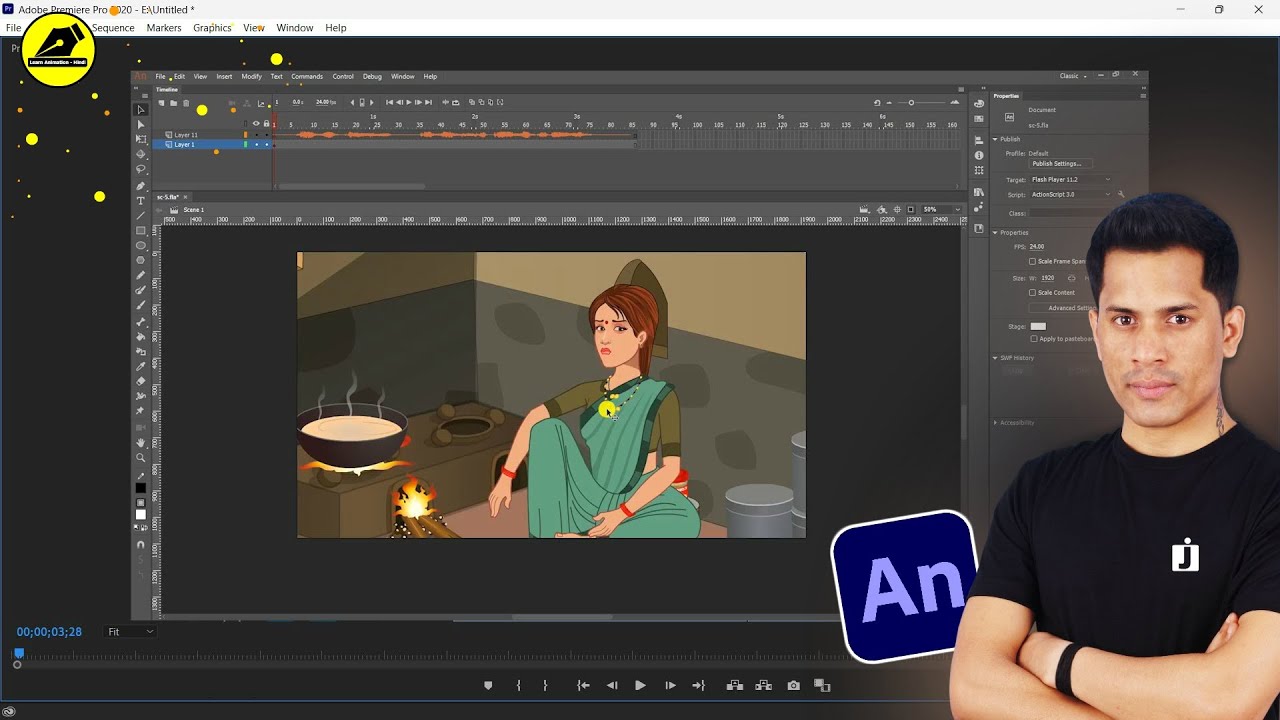Toggle center stage icon above canvas
1280x720 pixels.
[x=897, y=209]
